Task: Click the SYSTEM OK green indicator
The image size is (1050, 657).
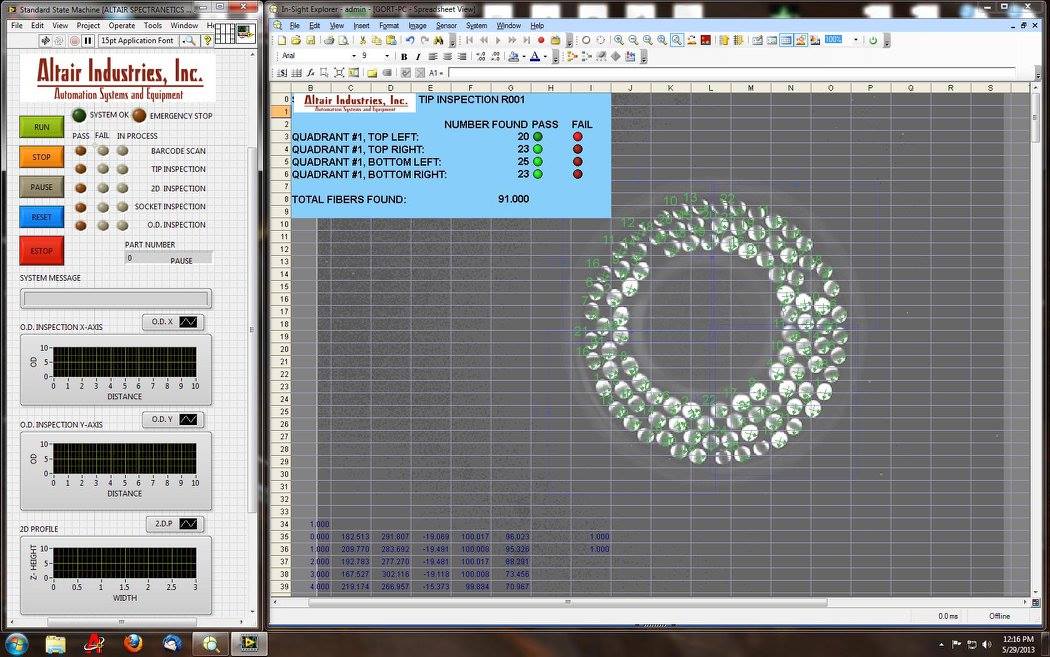Action: 79,115
